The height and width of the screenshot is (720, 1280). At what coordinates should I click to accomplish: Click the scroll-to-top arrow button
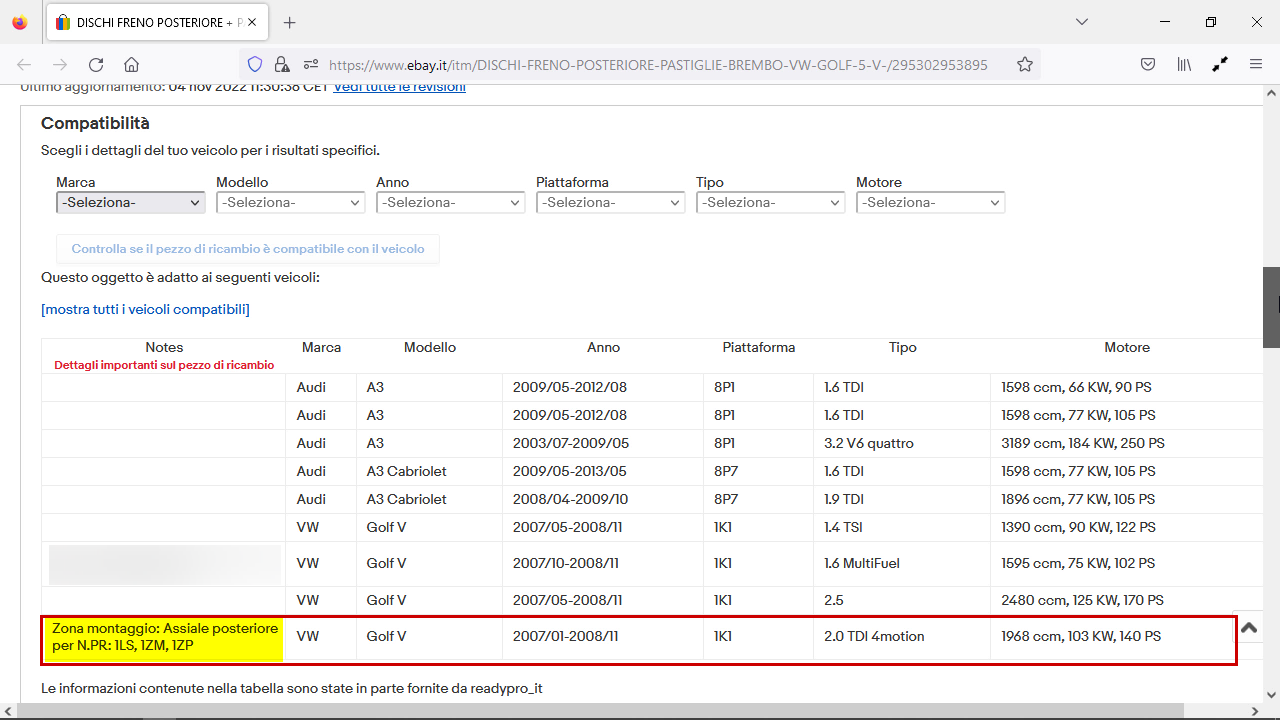point(1248,628)
